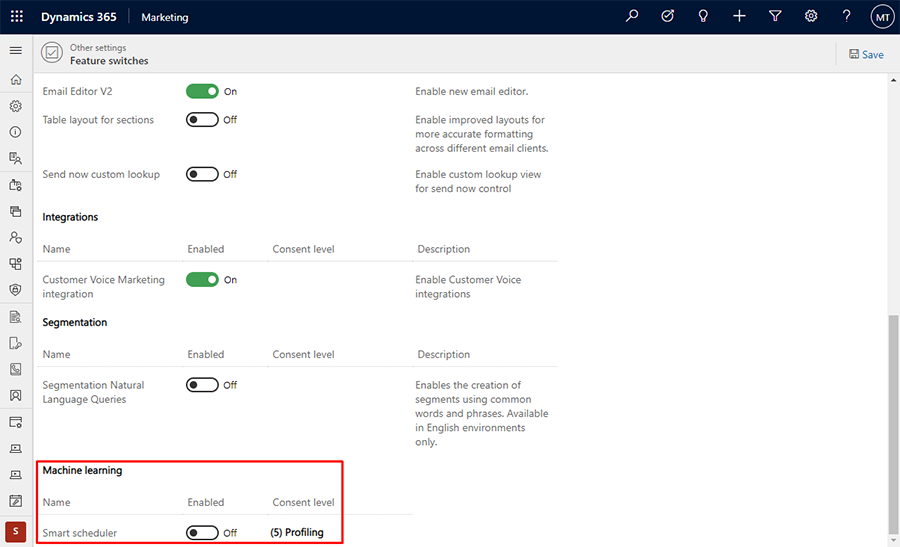Click the scrollbar up arrow
900x547 pixels.
pyautogui.click(x=893, y=80)
